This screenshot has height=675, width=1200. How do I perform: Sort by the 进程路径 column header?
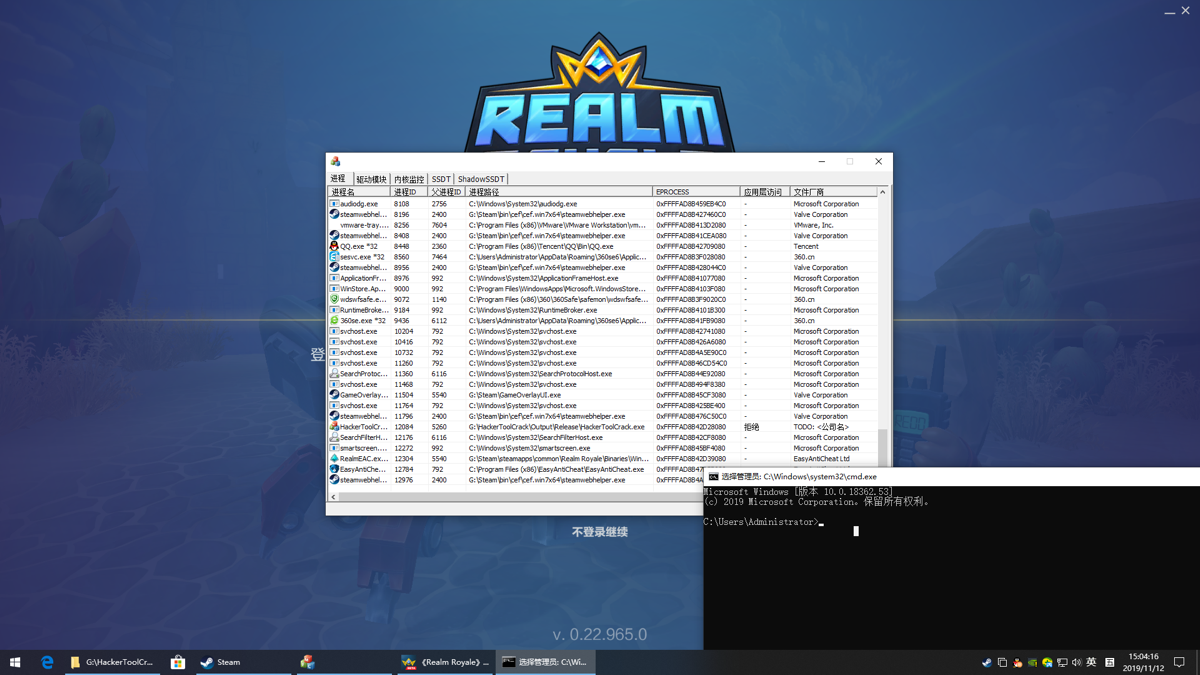[559, 192]
